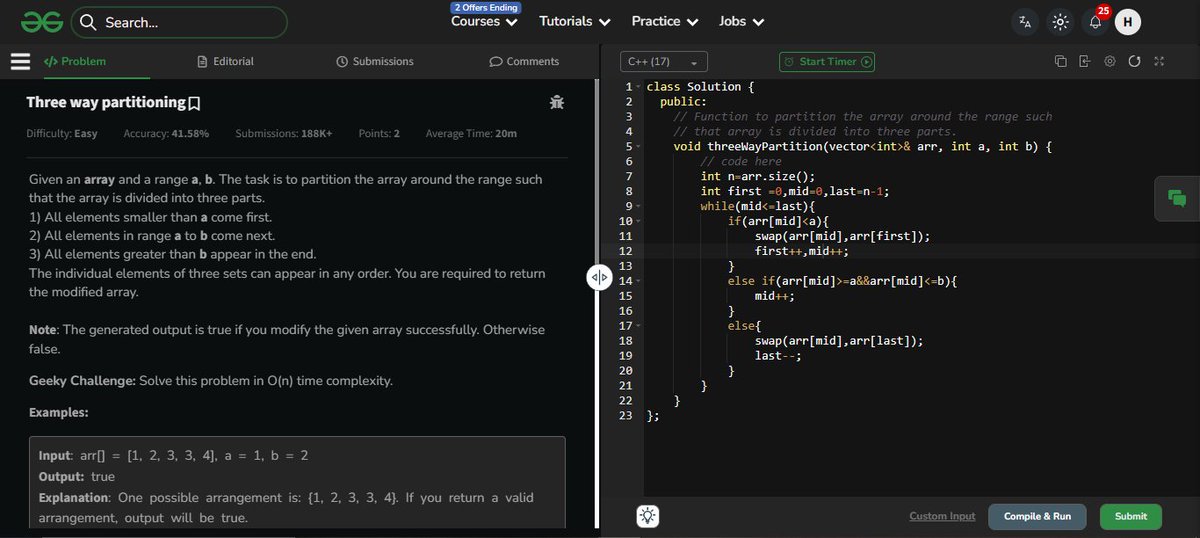Switch to the Problem tab
1200x538 pixels.
(75, 61)
